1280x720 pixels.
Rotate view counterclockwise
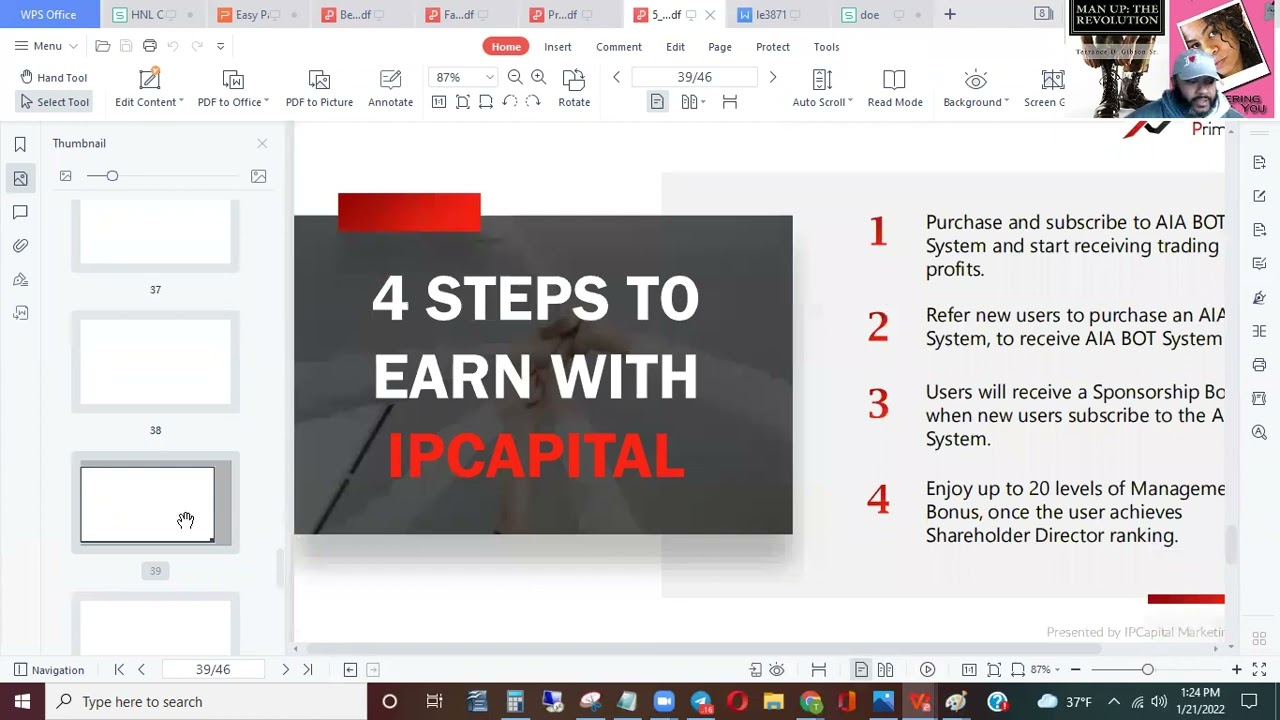coord(509,102)
